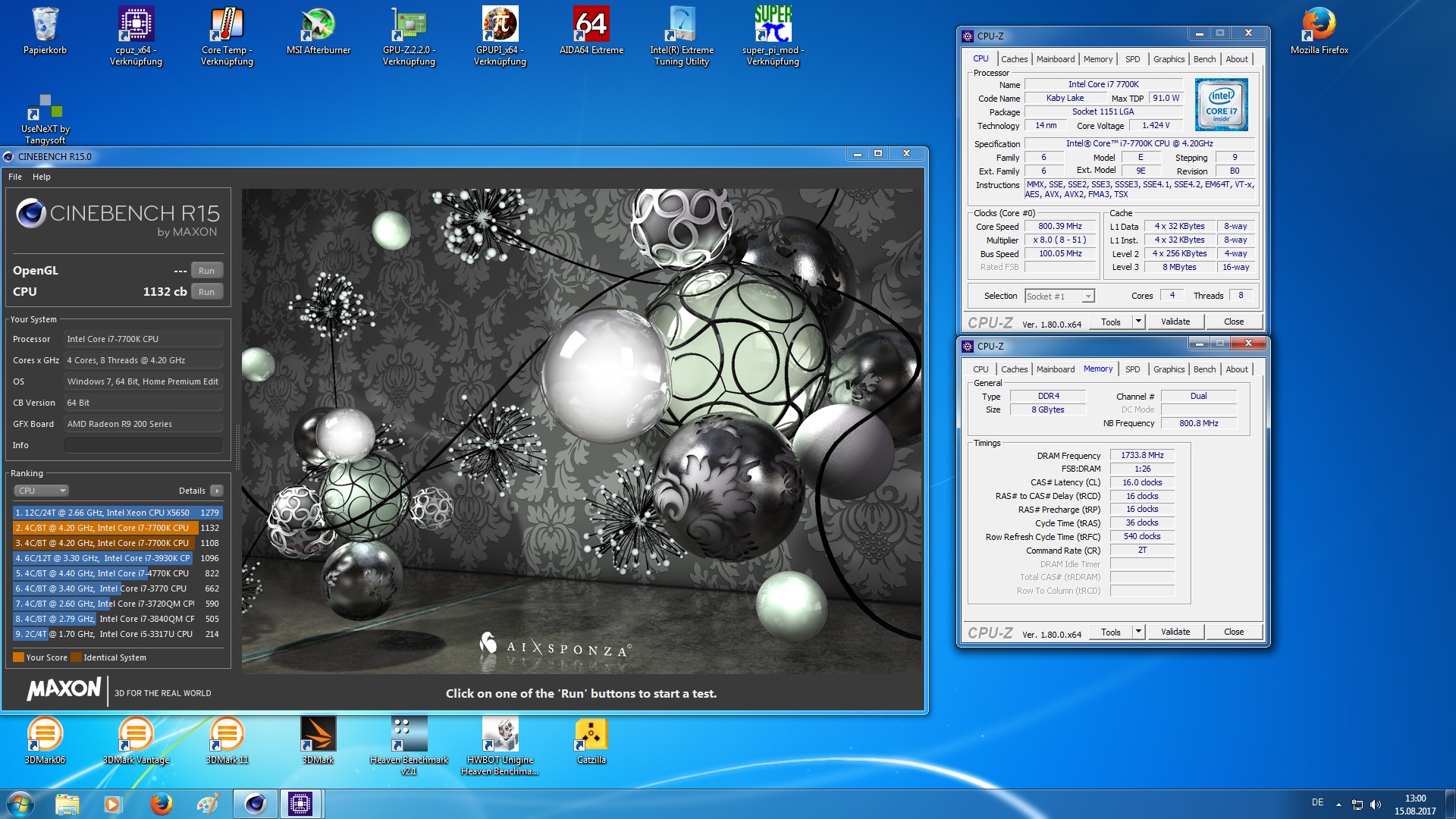Open Tools dropdown arrow in bottom CPU-Z
The width and height of the screenshot is (1456, 819).
(1137, 632)
